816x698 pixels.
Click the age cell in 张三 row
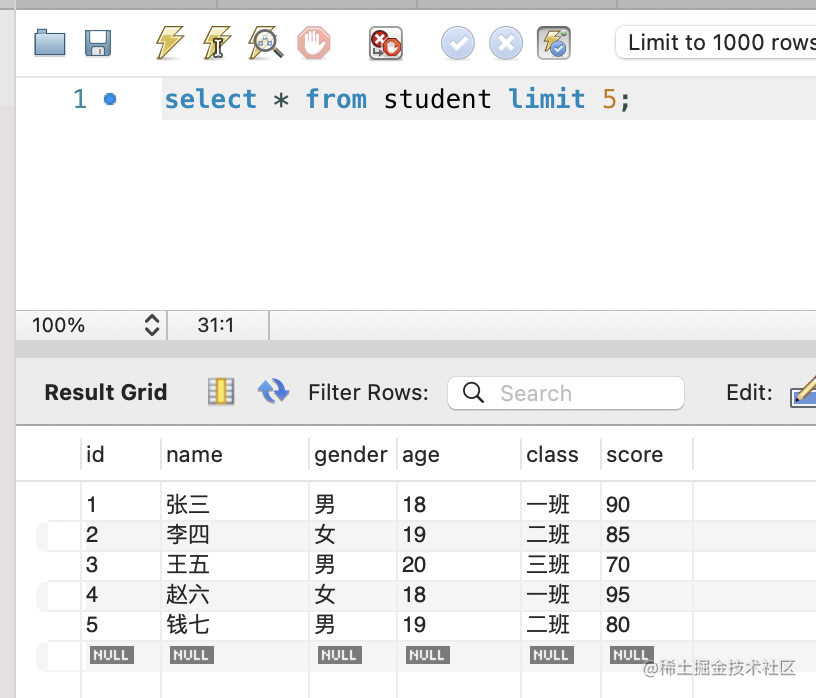pyautogui.click(x=414, y=504)
